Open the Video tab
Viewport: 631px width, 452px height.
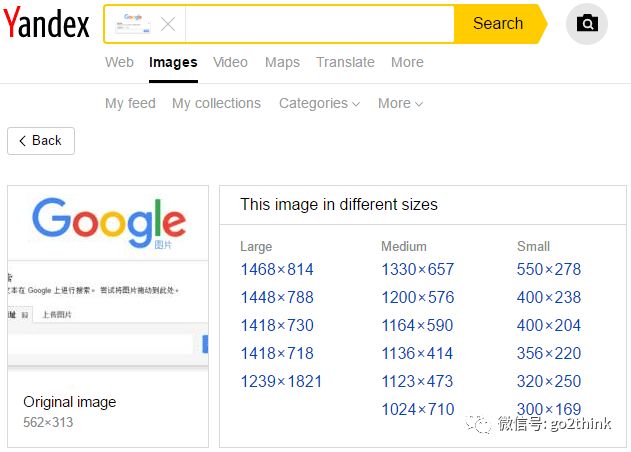pyautogui.click(x=230, y=62)
